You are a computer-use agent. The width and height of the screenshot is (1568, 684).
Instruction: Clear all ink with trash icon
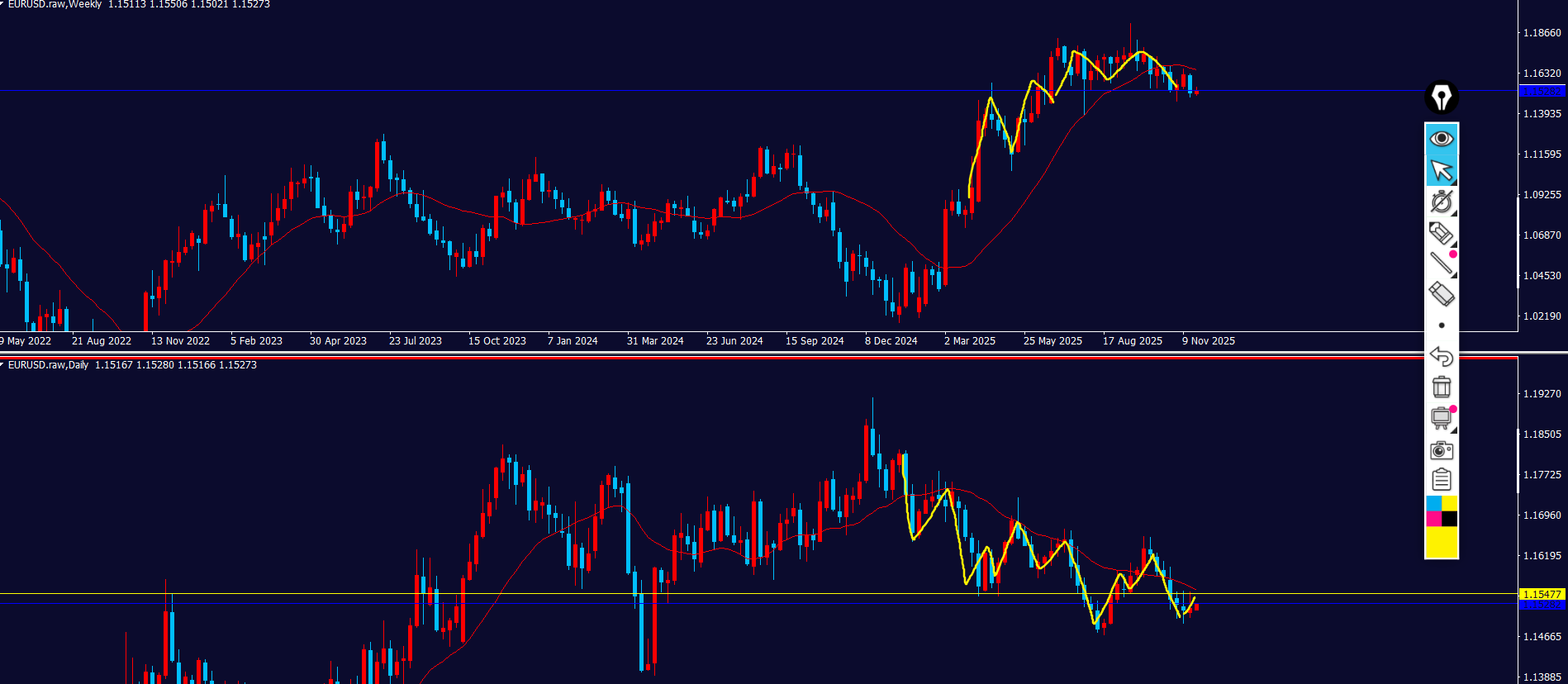[x=1442, y=387]
